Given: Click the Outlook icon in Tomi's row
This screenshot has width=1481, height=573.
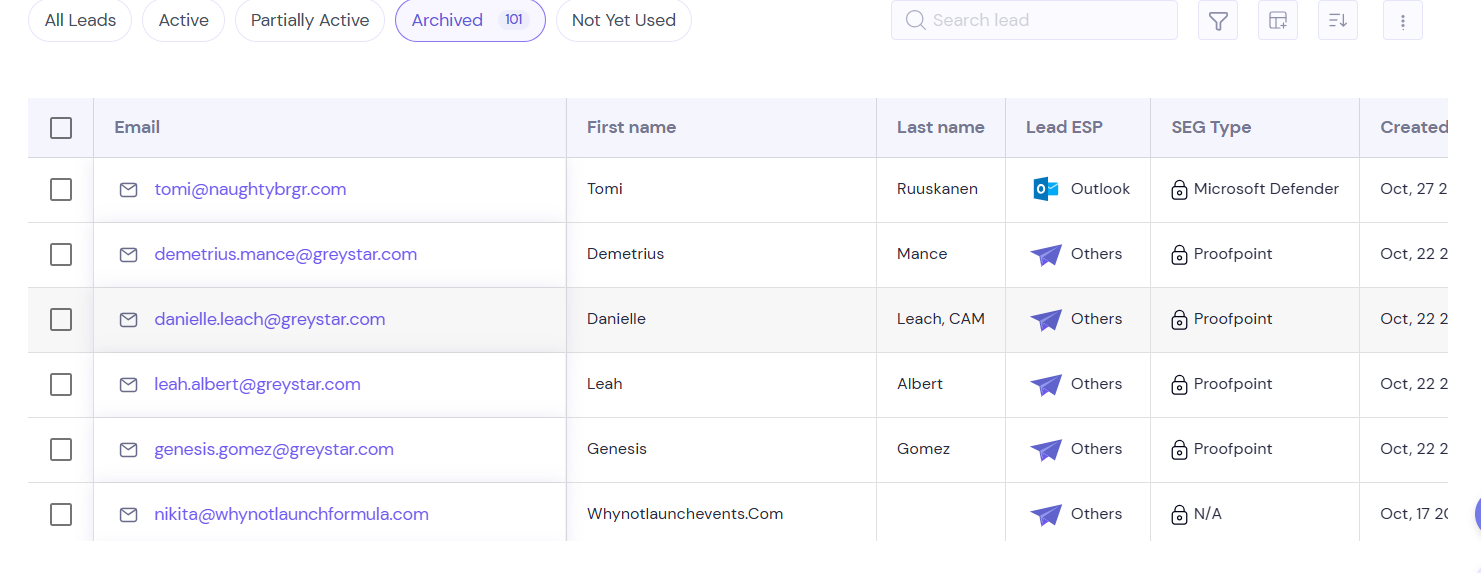Looking at the screenshot, I should 1046,189.
